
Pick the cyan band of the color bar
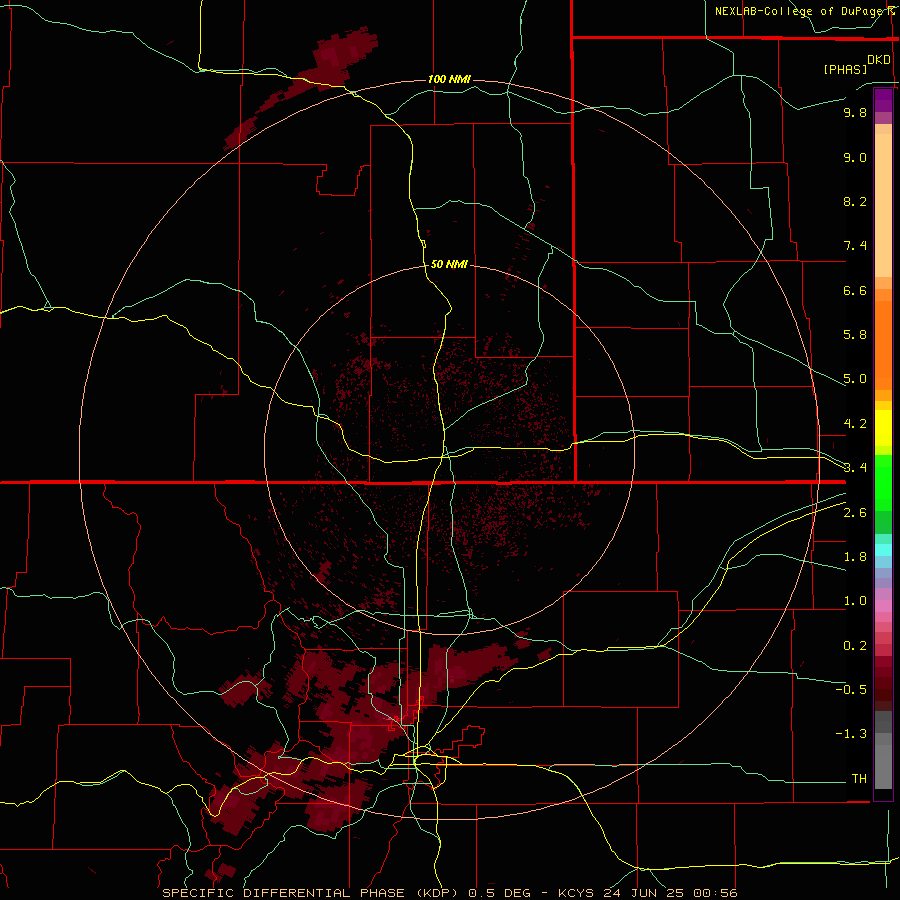[x=883, y=550]
